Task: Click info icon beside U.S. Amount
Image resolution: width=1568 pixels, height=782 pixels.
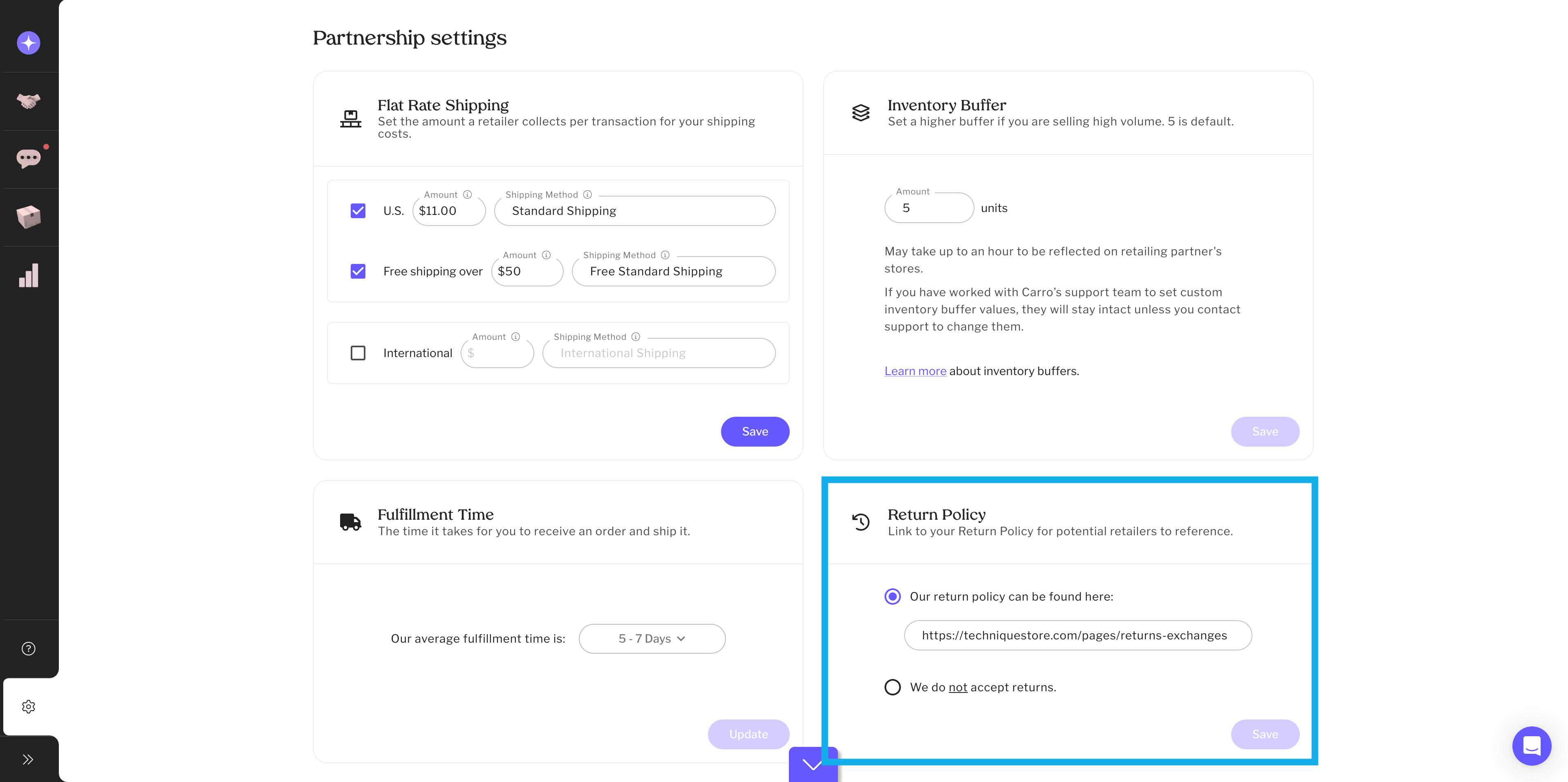Action: tap(468, 195)
